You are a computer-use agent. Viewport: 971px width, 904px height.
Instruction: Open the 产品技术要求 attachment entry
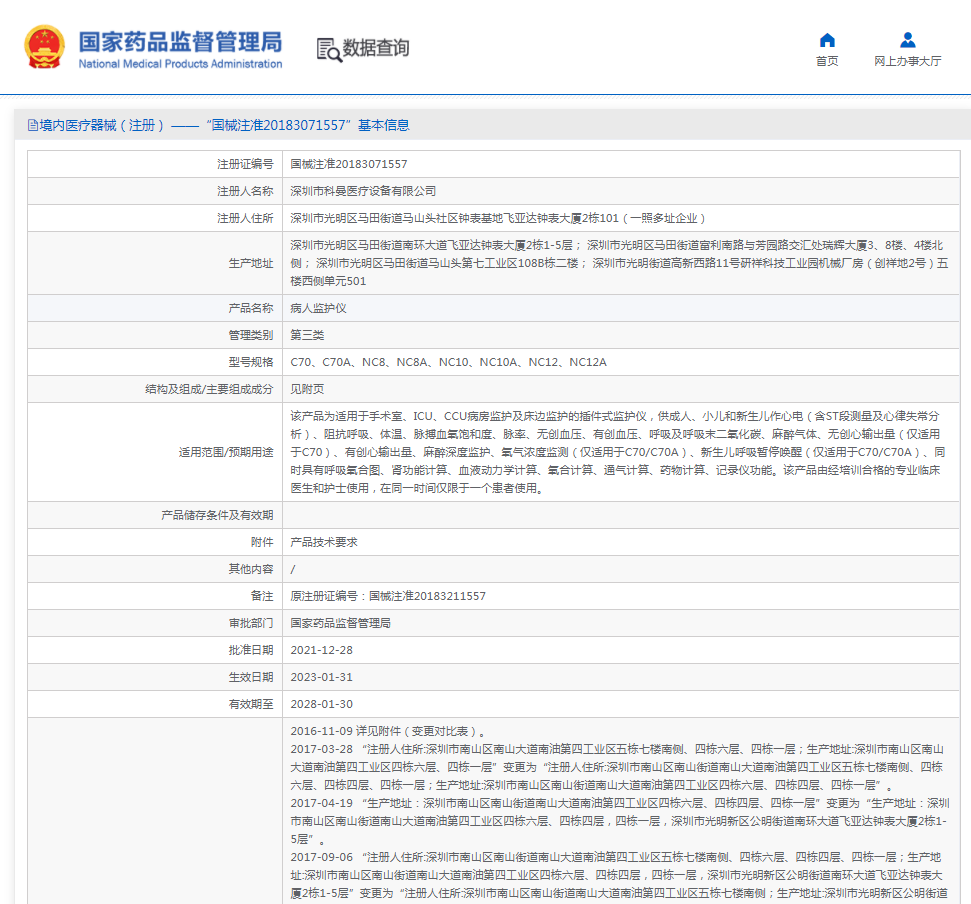tap(324, 542)
